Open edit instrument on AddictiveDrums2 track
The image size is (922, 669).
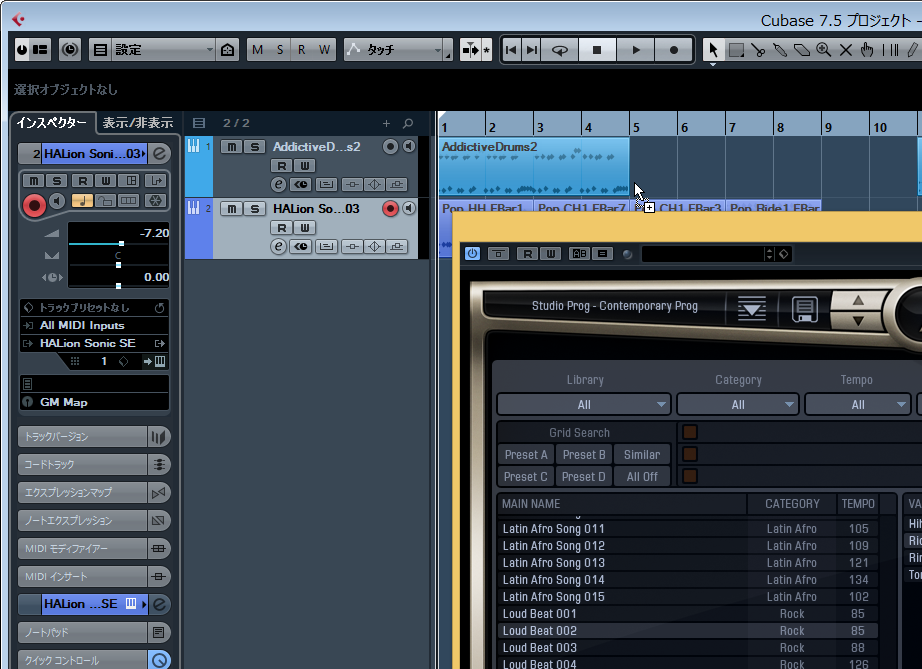(279, 184)
